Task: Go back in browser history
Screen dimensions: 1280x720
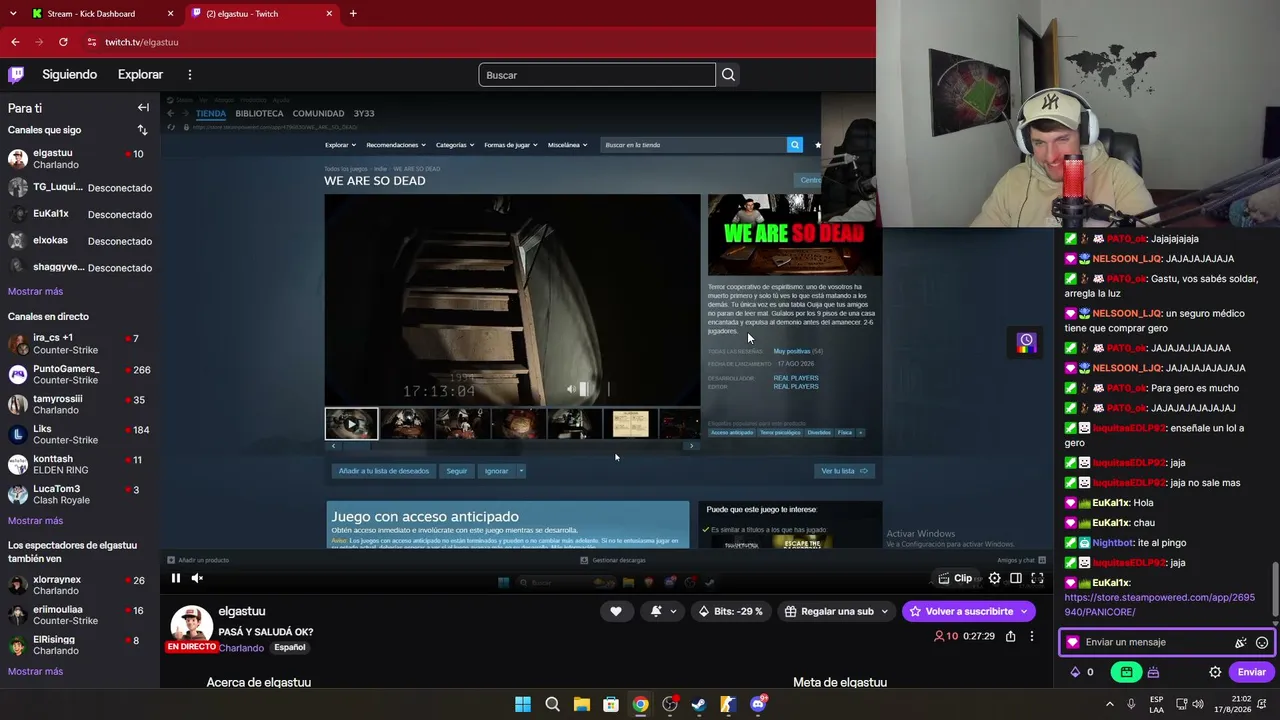Action: click(x=15, y=42)
